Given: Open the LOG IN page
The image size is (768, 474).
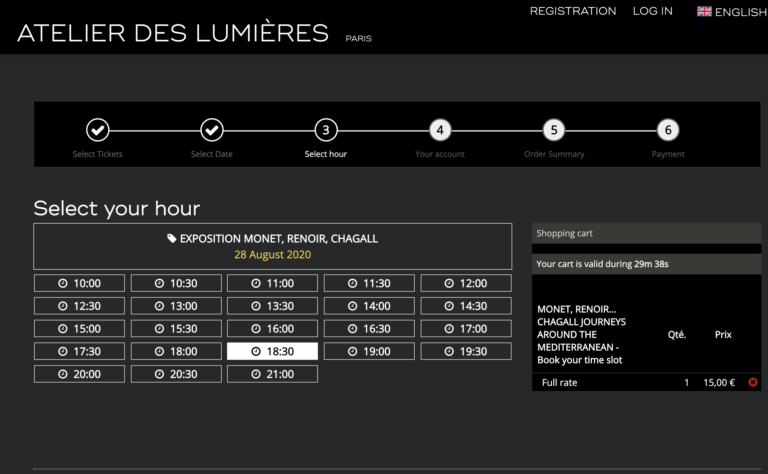Looking at the screenshot, I should tap(652, 11).
